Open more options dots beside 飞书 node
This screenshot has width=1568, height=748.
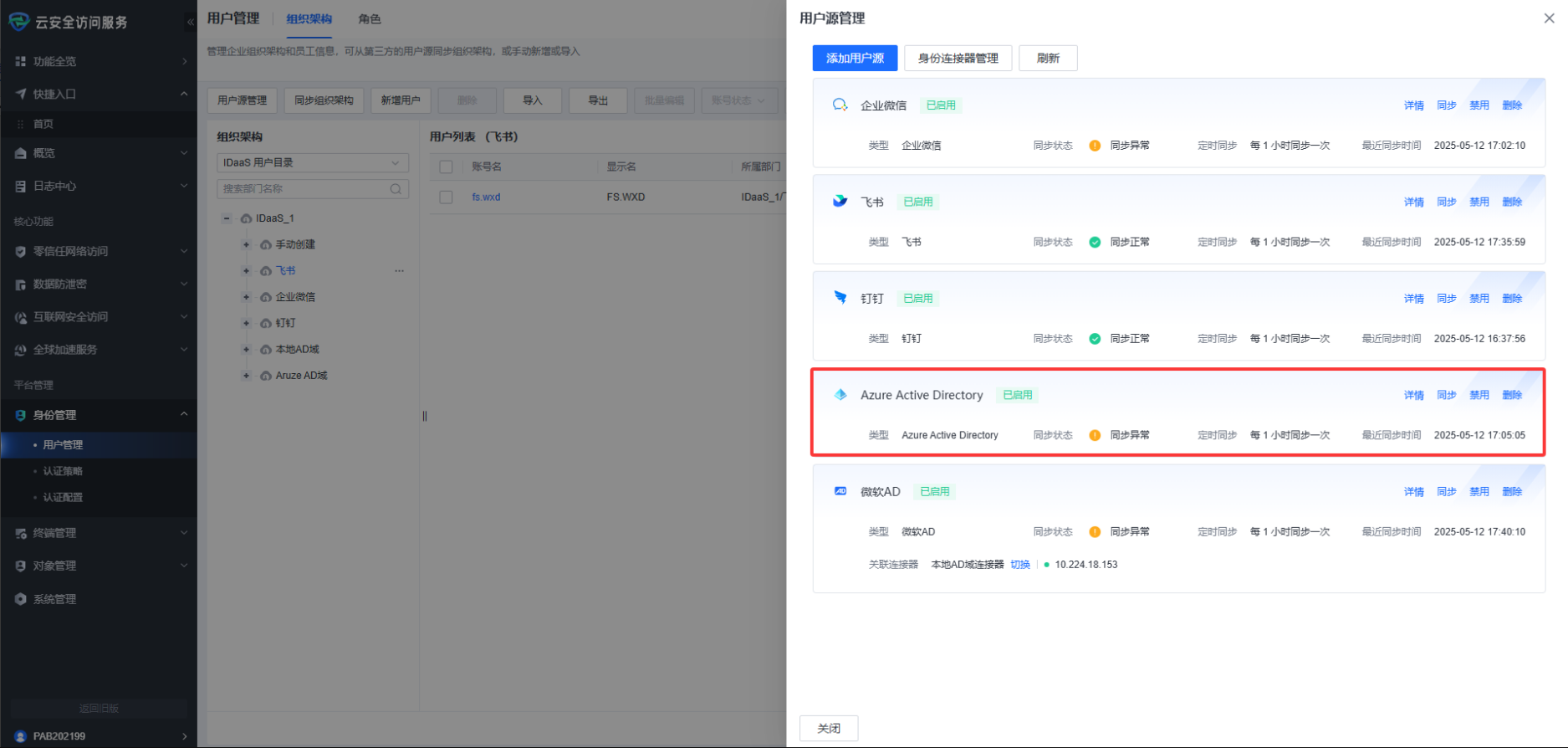[x=399, y=271]
